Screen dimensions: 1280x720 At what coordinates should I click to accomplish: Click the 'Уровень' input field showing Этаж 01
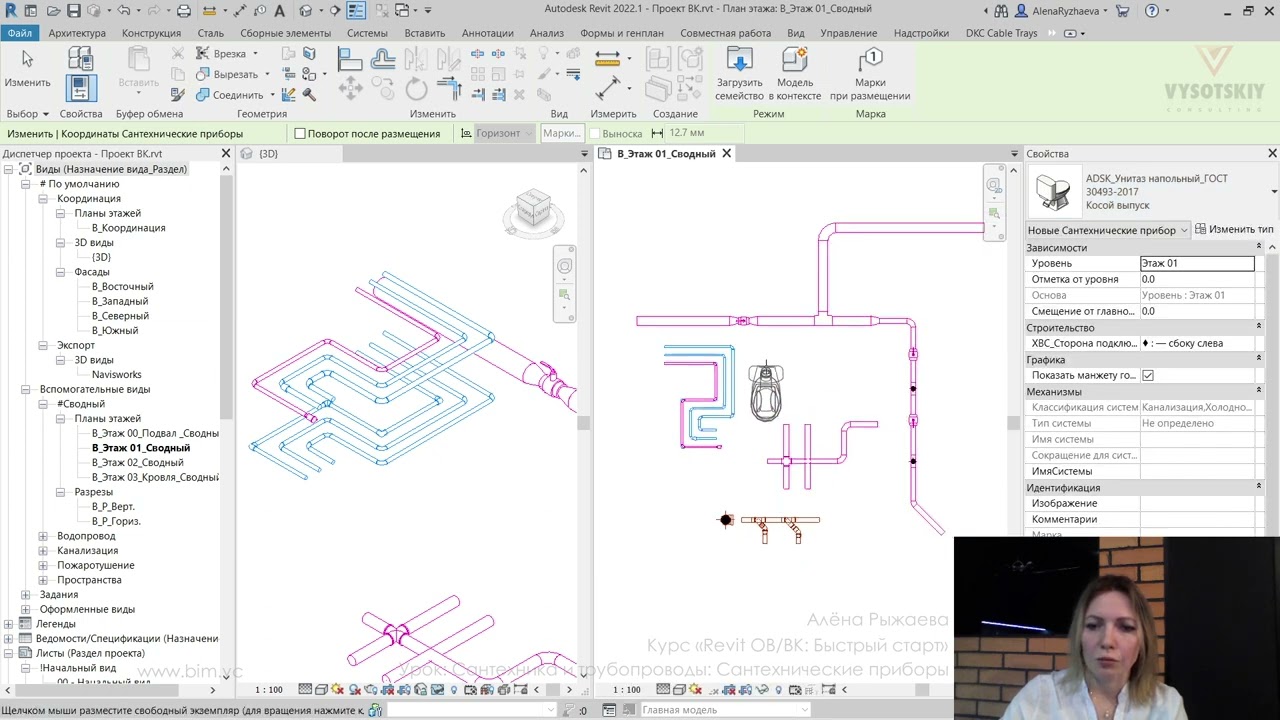point(1196,264)
